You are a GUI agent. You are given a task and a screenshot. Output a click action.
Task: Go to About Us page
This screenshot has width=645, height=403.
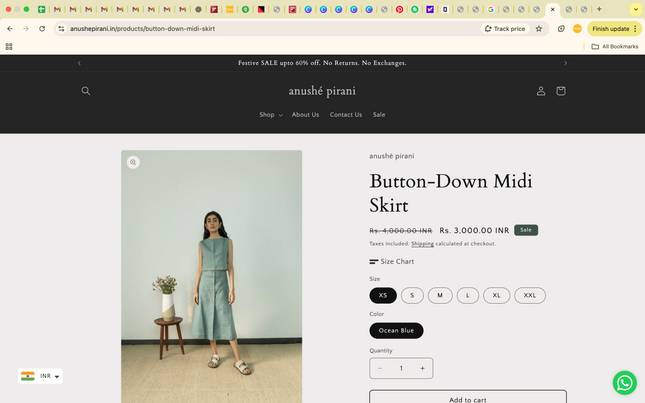[305, 115]
